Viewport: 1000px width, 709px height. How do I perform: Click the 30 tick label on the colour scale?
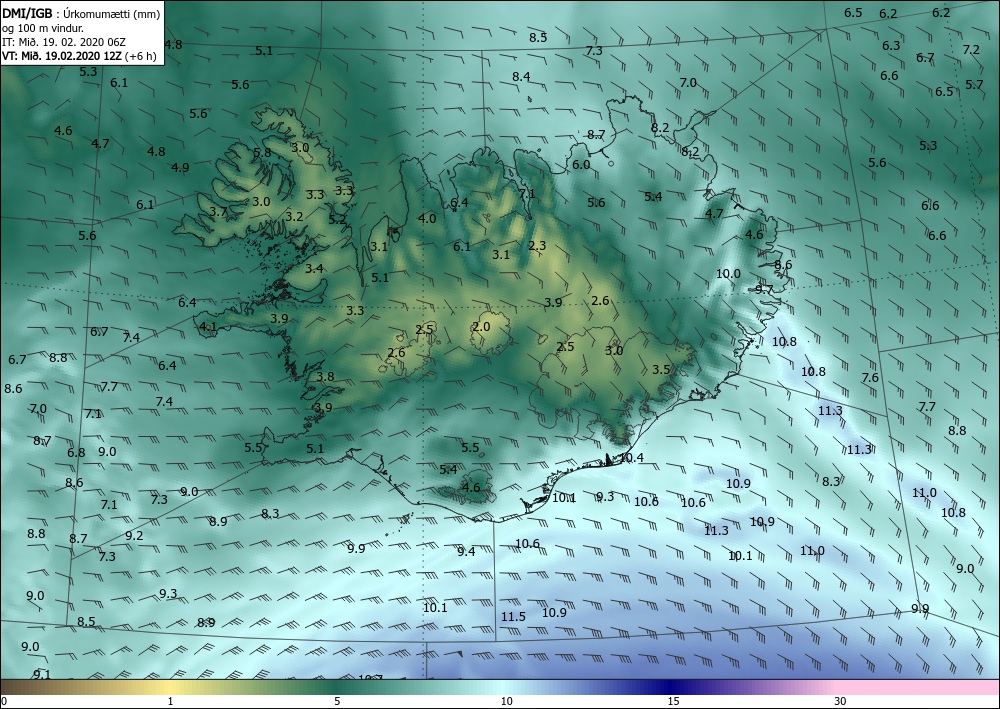coord(840,702)
